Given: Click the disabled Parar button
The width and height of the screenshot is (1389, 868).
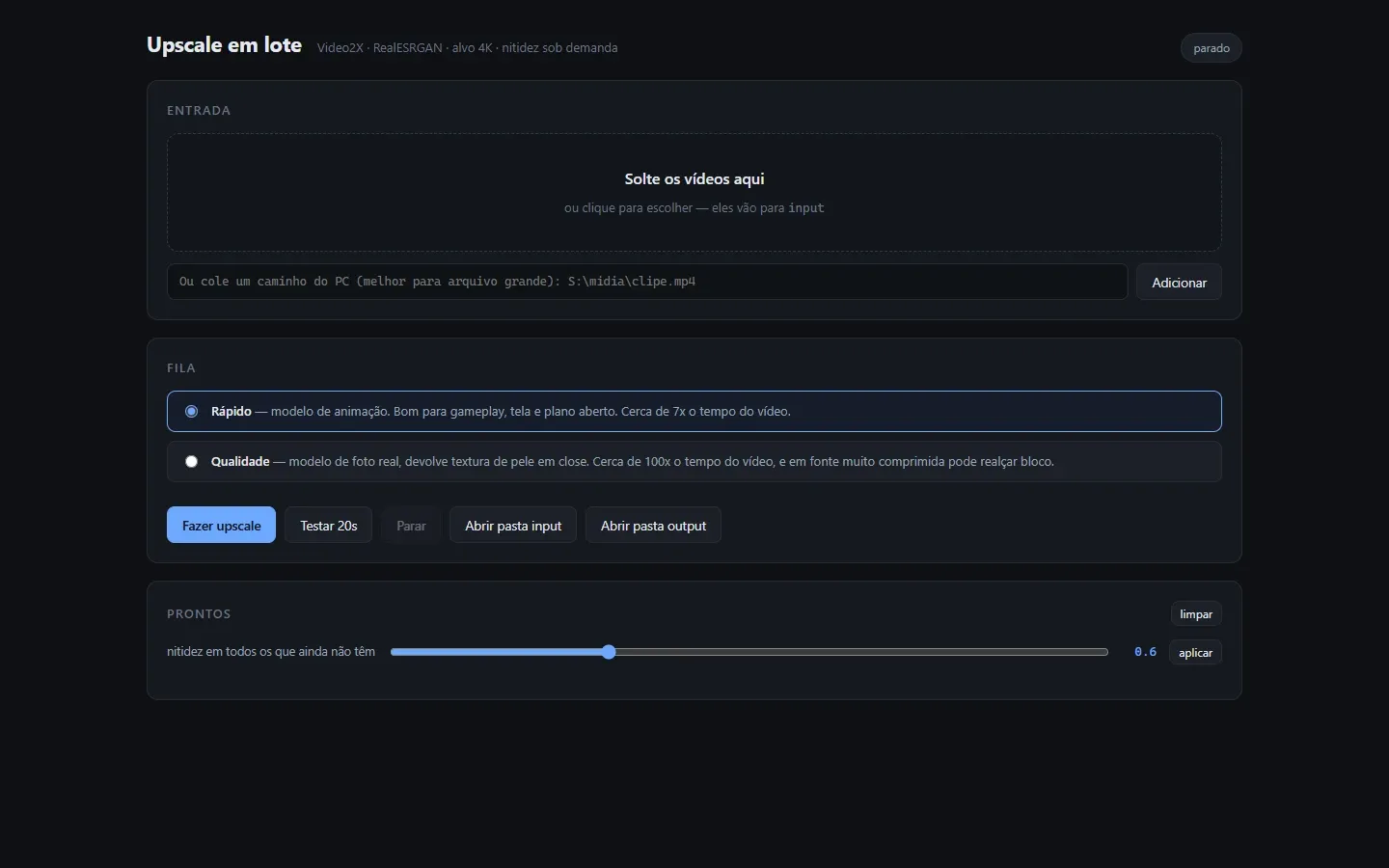Looking at the screenshot, I should coord(411,526).
